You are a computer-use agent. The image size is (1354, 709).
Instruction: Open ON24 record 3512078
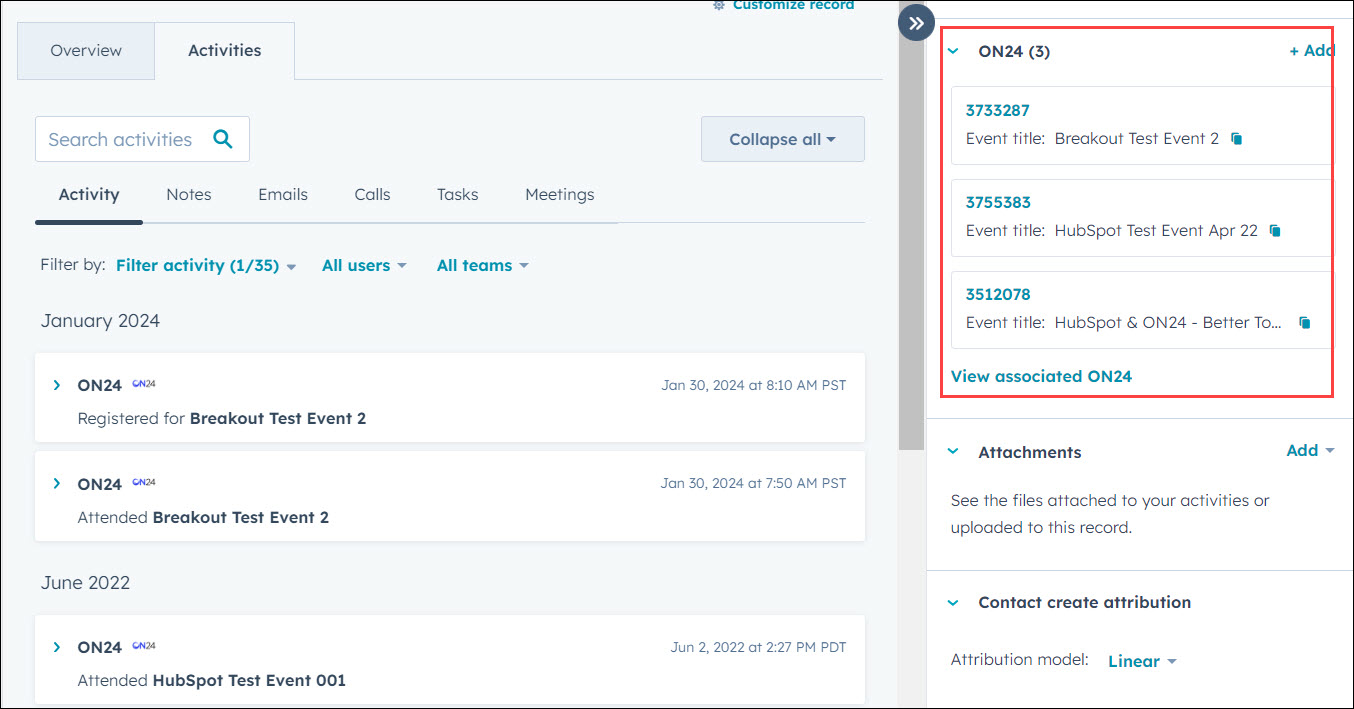point(997,295)
